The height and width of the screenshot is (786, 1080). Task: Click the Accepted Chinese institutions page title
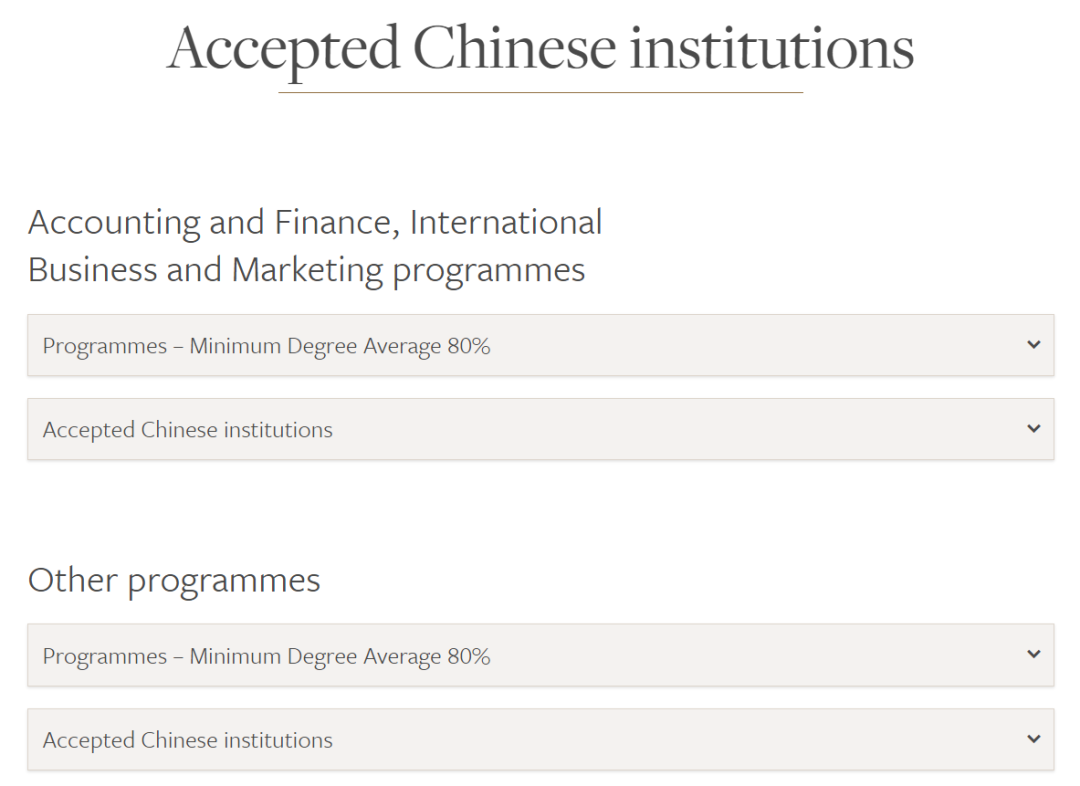pyautogui.click(x=540, y=47)
